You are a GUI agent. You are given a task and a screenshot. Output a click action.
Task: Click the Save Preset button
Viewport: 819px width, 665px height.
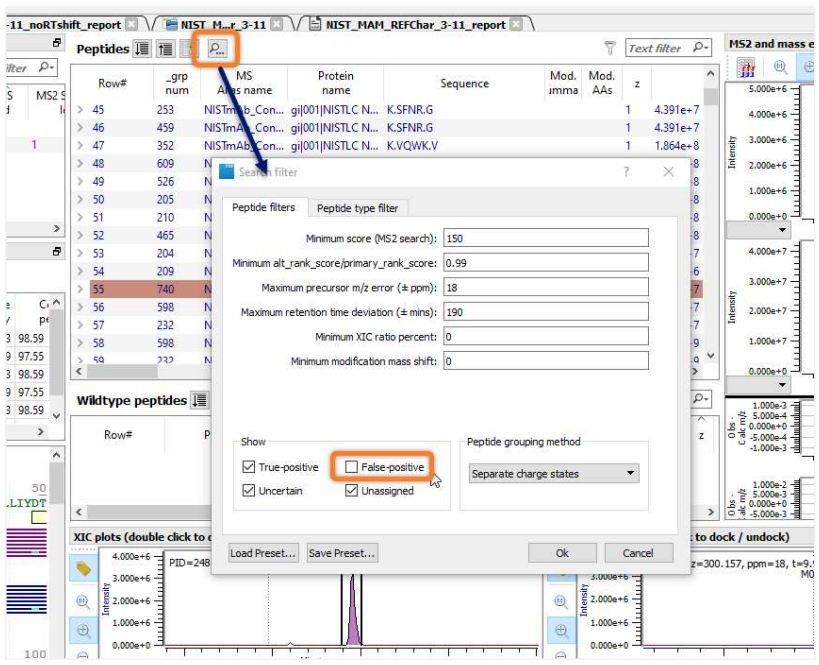click(x=342, y=553)
